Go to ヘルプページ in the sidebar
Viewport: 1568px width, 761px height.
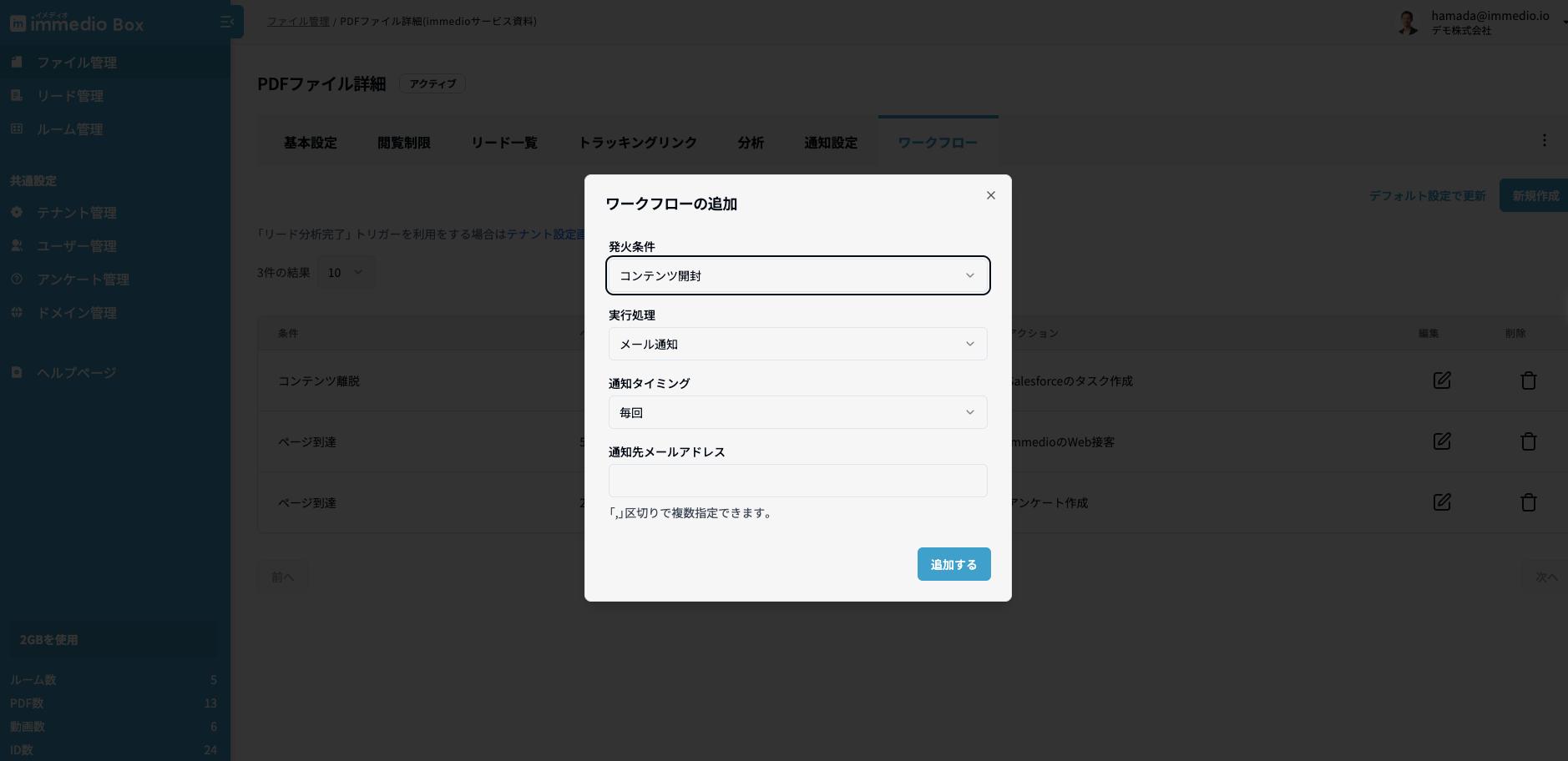(76, 373)
